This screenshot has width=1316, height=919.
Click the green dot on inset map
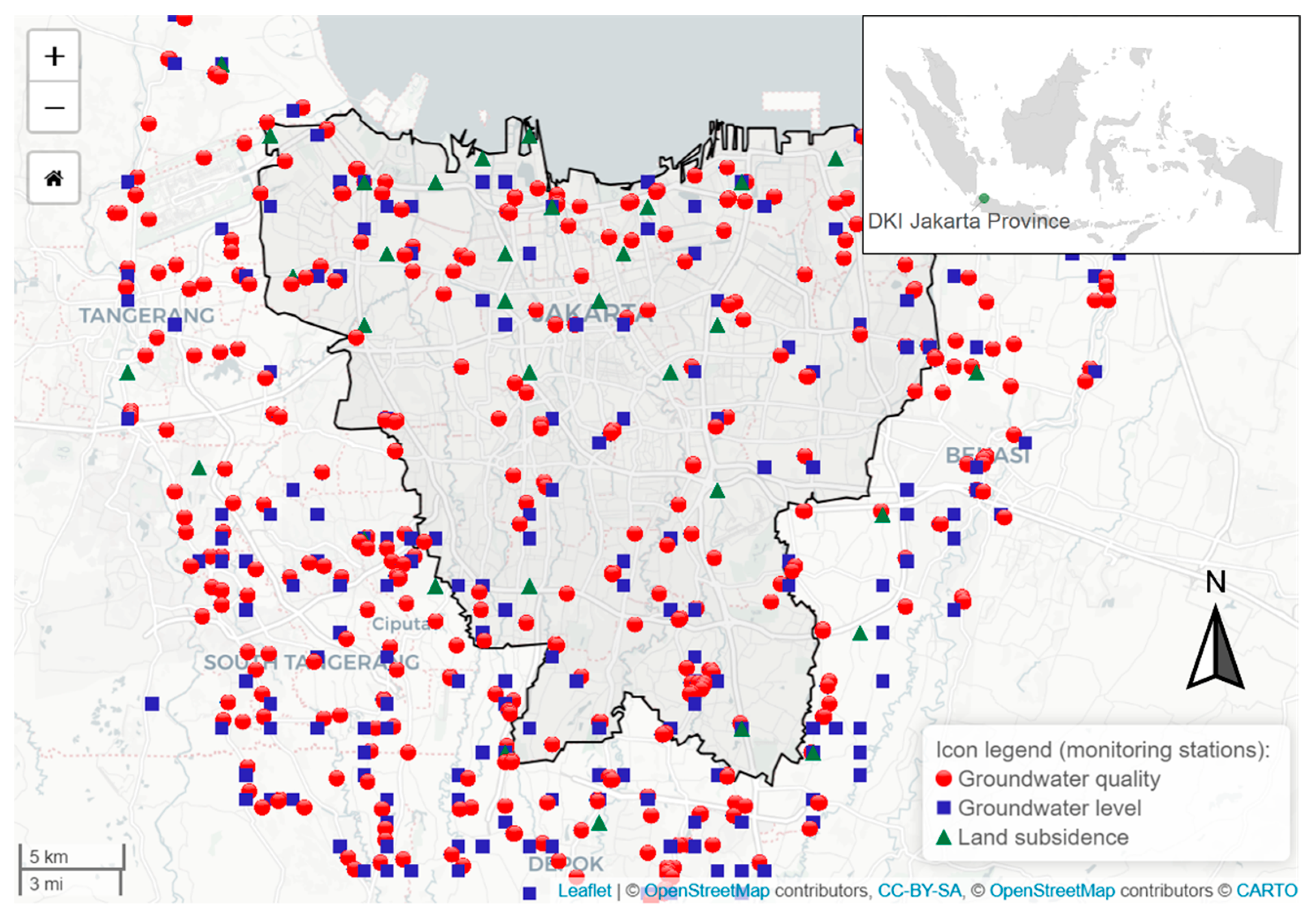point(984,198)
